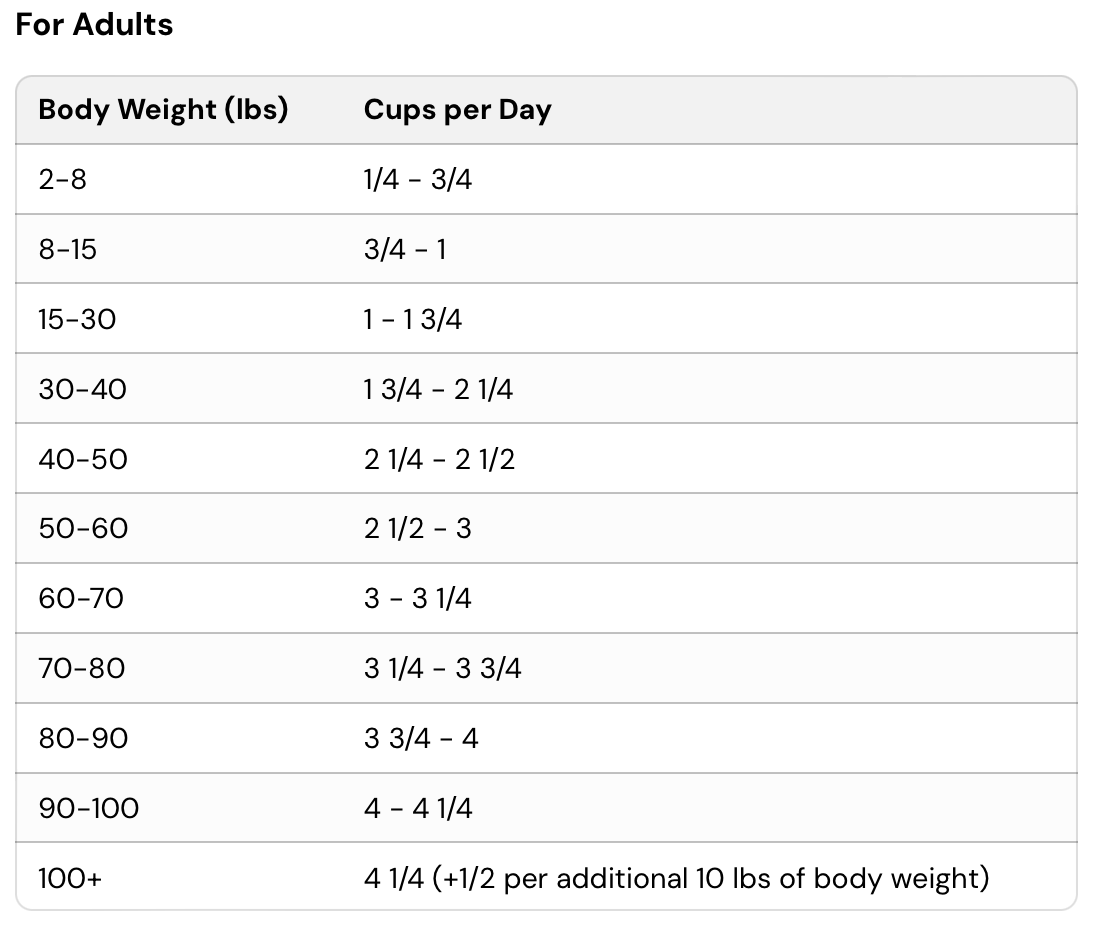Click the 8-15 body weight cell
Screen dimensions: 1102x938
tap(67, 249)
